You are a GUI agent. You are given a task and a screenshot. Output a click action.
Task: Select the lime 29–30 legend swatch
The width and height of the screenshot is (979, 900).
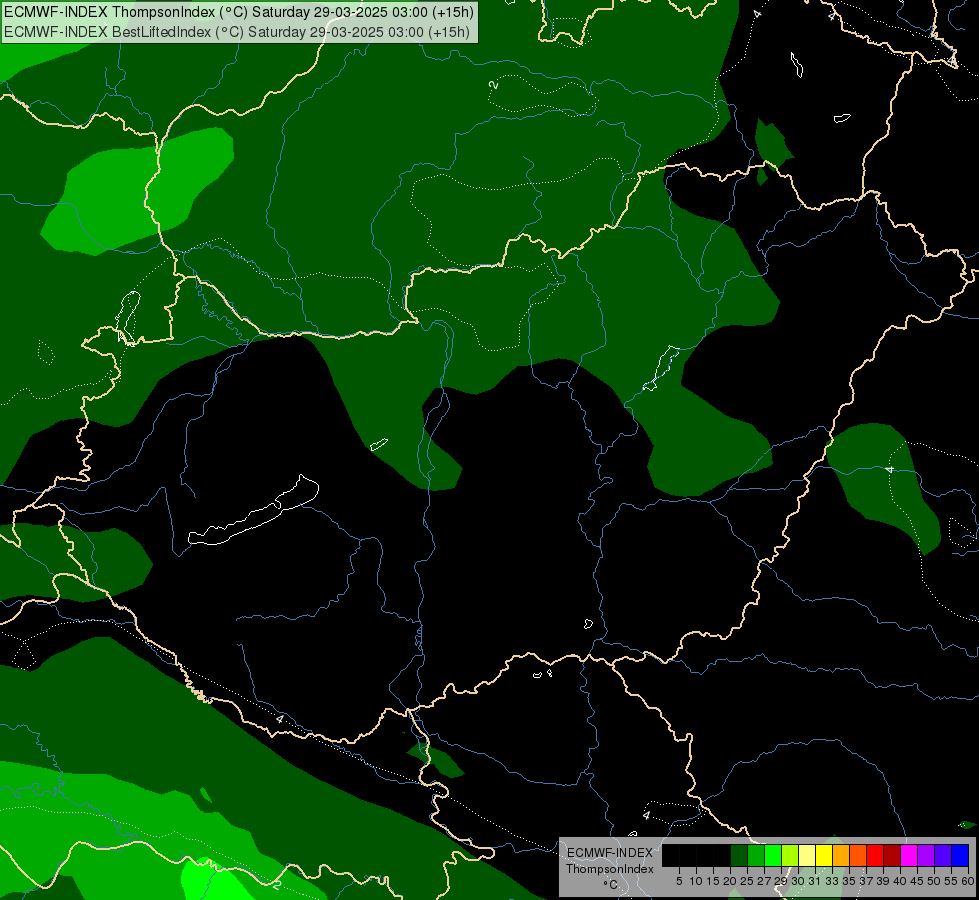coord(790,855)
